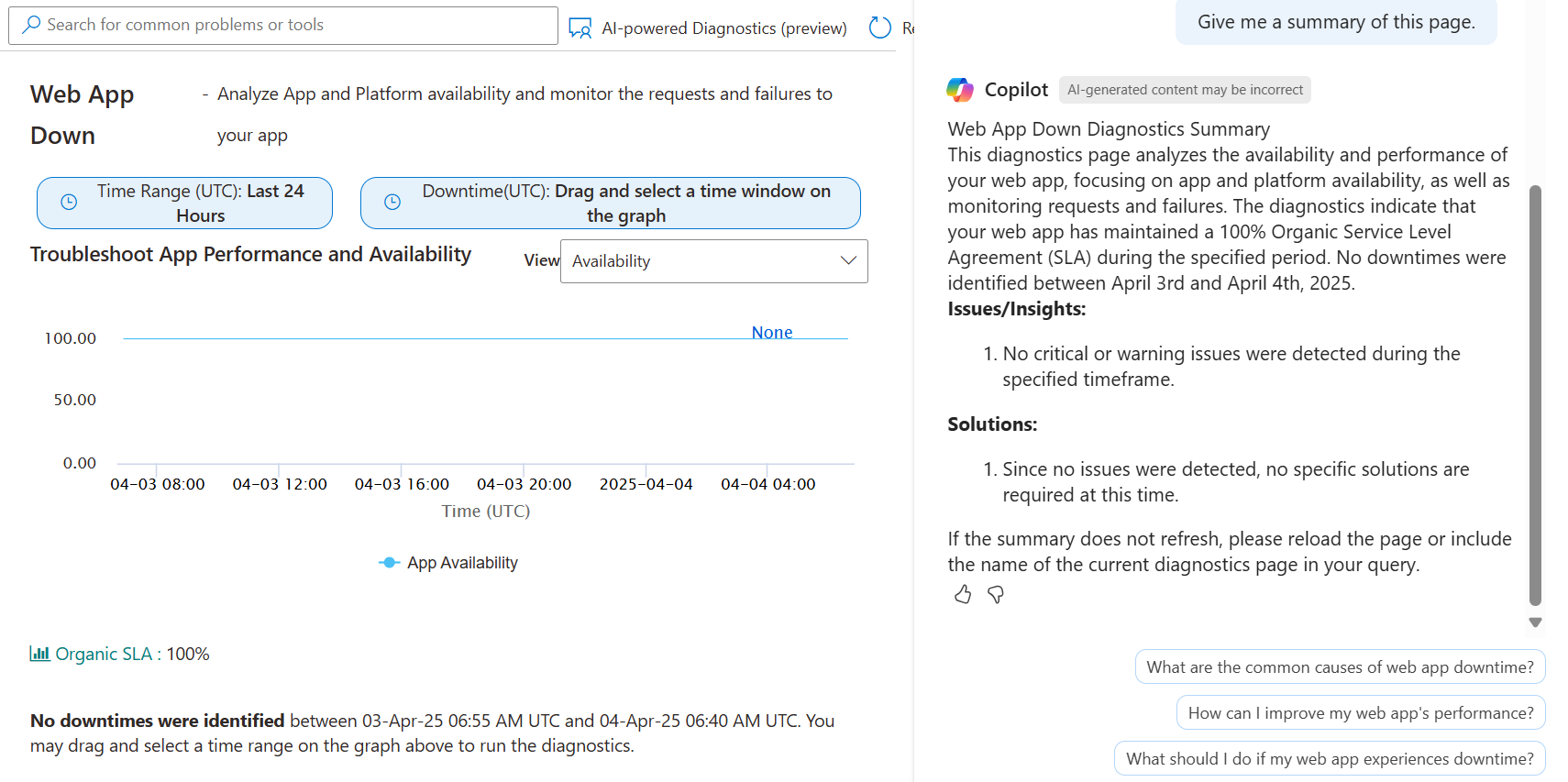Click 'Troubleshoot App Performance and Availability' heading

click(250, 254)
